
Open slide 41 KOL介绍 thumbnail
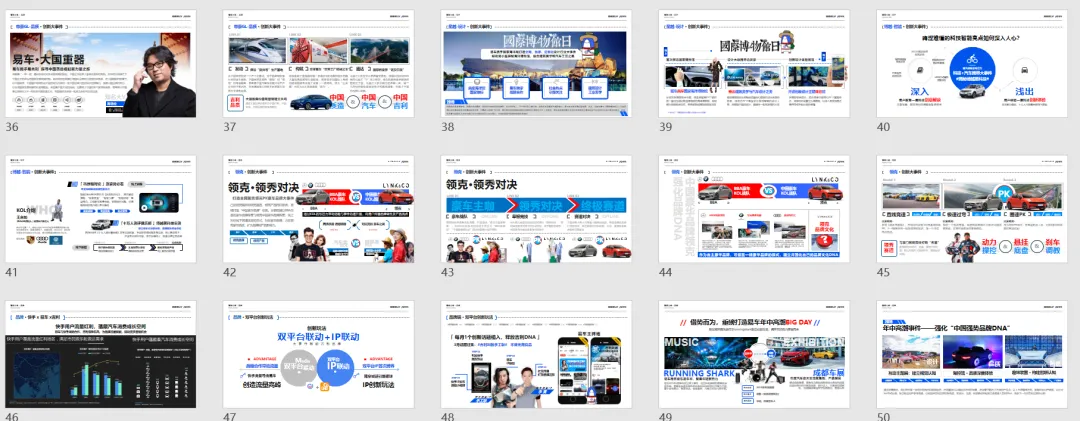101,209
